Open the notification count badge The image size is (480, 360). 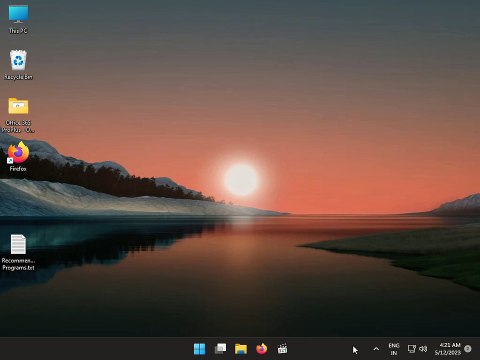click(468, 349)
